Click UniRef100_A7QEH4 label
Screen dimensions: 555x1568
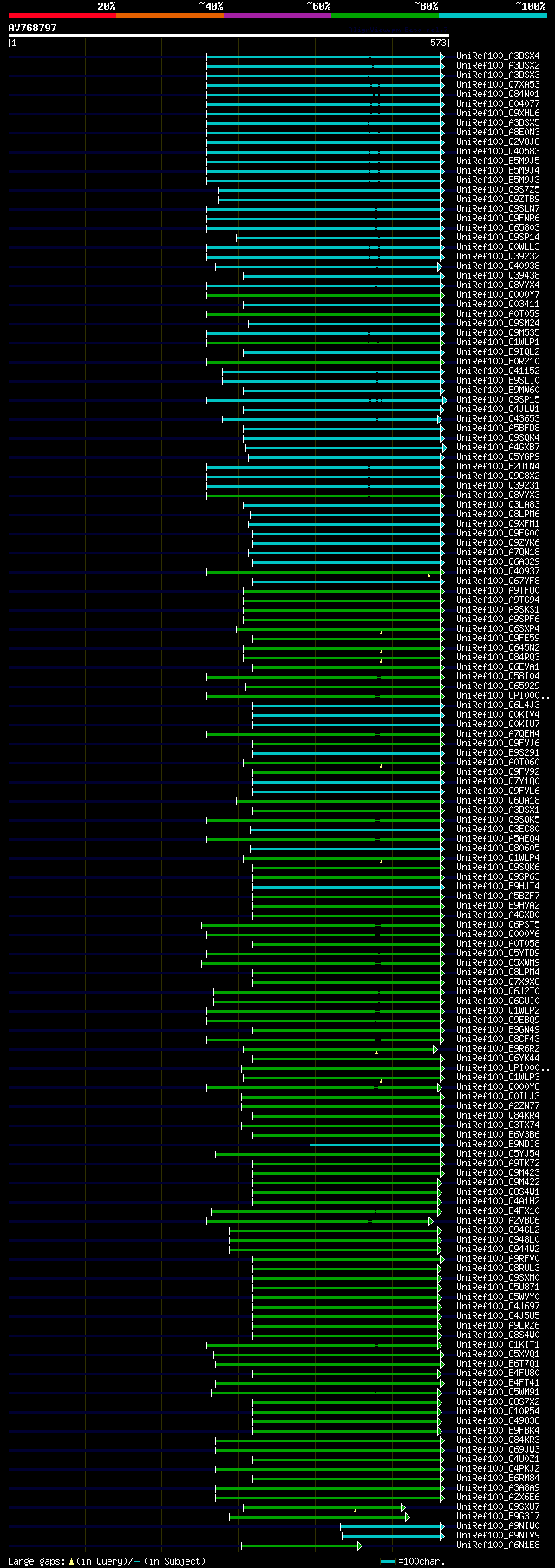click(x=498, y=733)
